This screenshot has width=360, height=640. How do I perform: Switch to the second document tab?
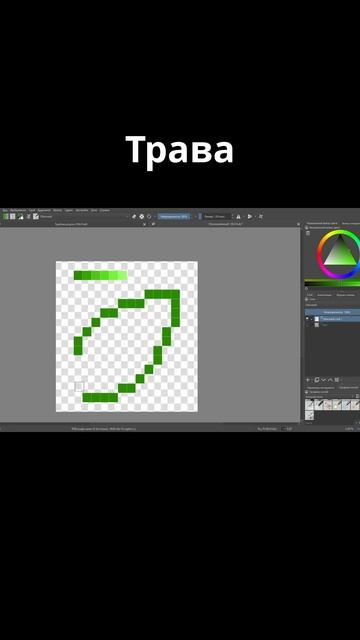(225, 224)
